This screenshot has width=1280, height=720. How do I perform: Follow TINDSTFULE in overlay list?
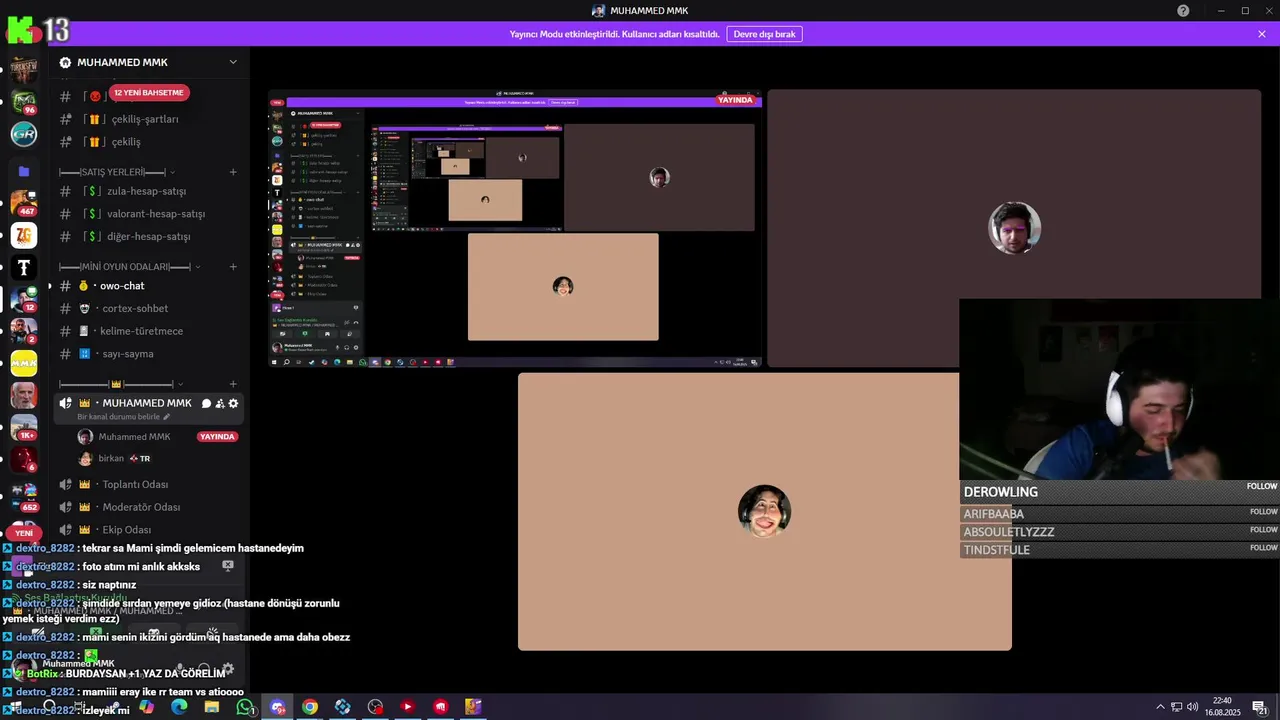pyautogui.click(x=1264, y=548)
